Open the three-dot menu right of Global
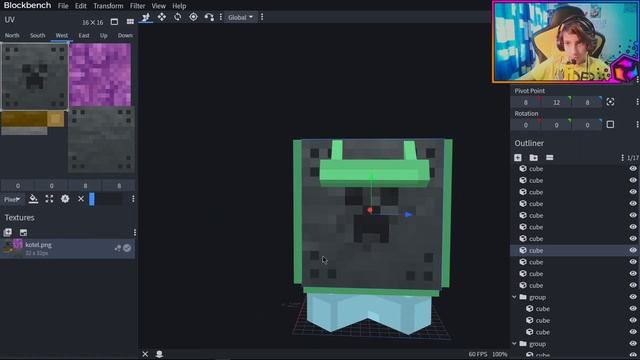 262,17
